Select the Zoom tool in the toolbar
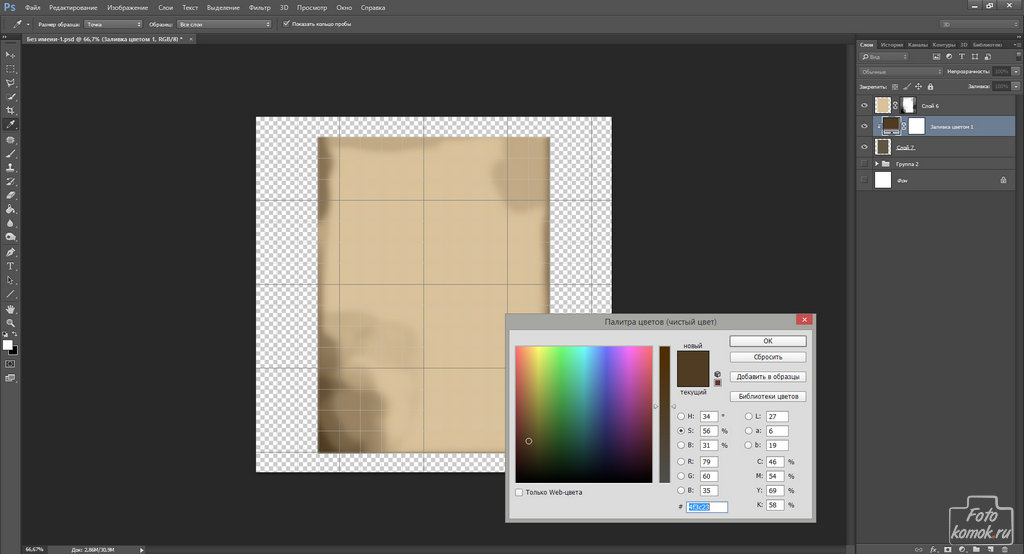The image size is (1024, 554). coord(11,324)
